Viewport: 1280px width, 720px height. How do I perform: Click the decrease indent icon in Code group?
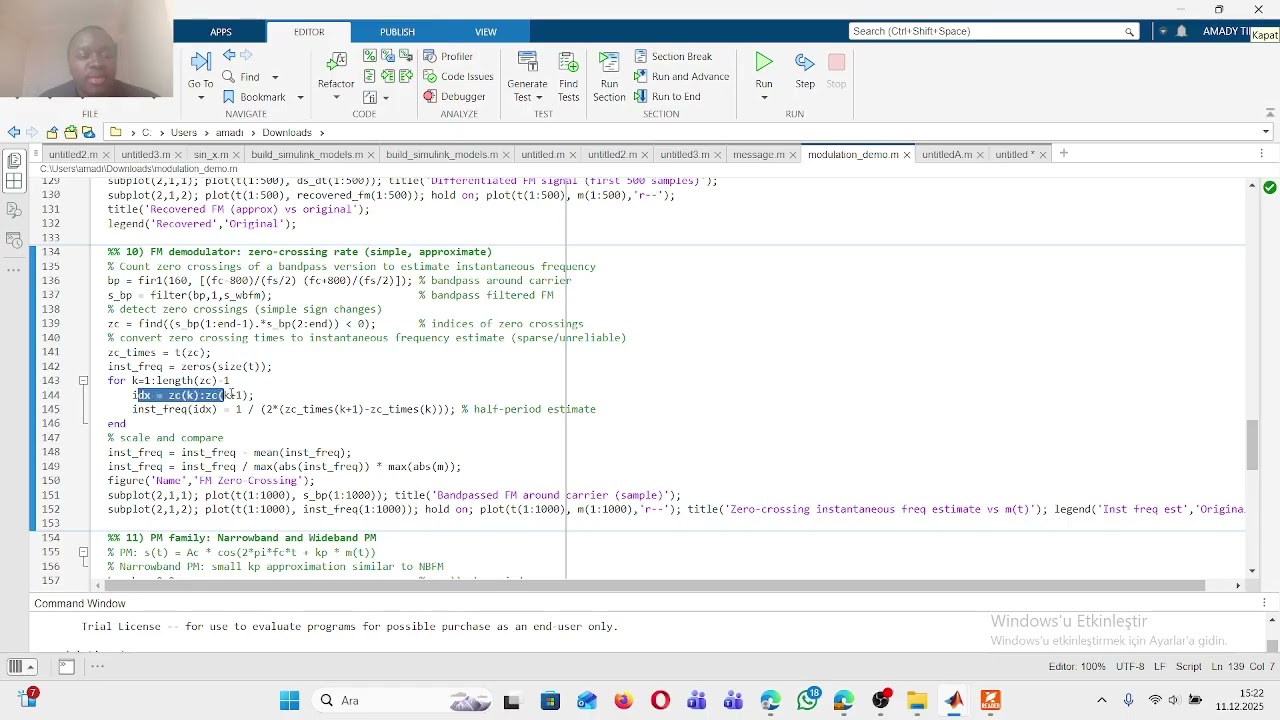406,76
